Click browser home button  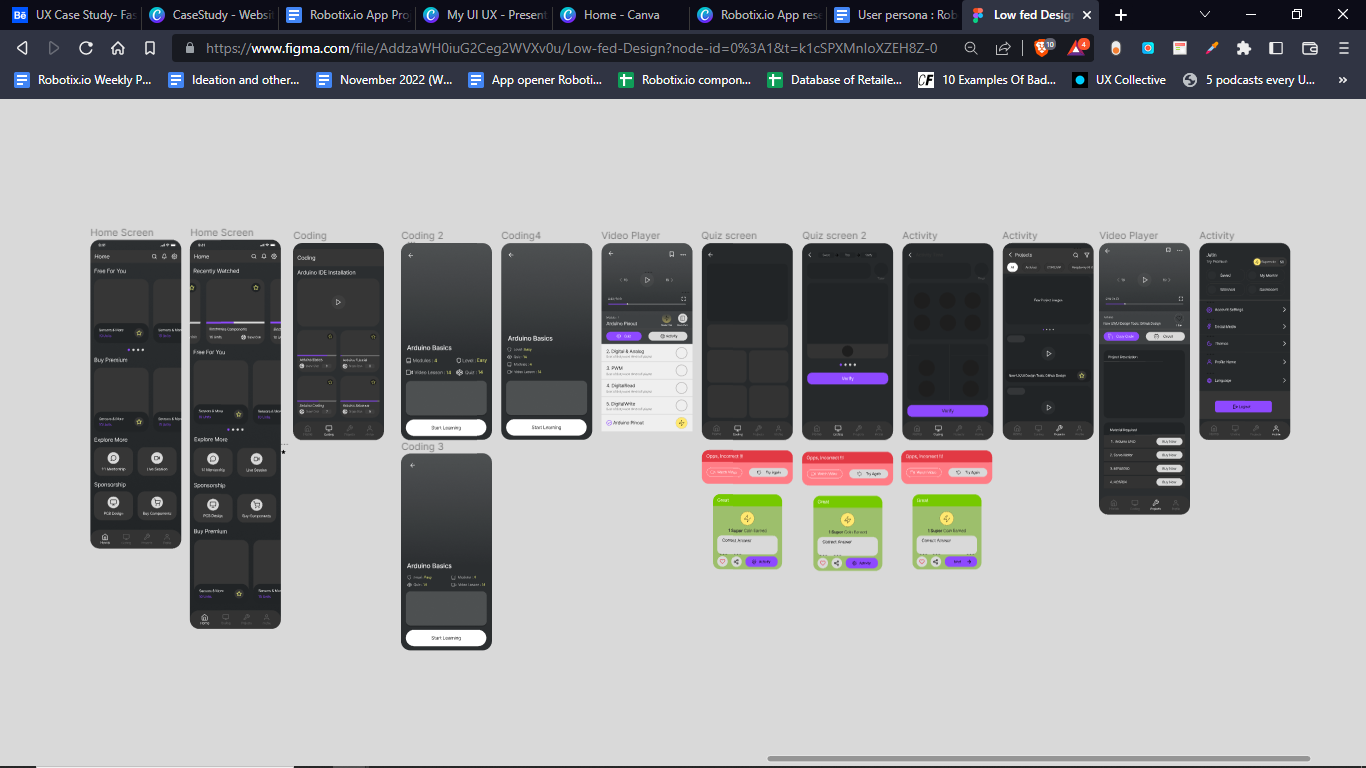(x=118, y=48)
